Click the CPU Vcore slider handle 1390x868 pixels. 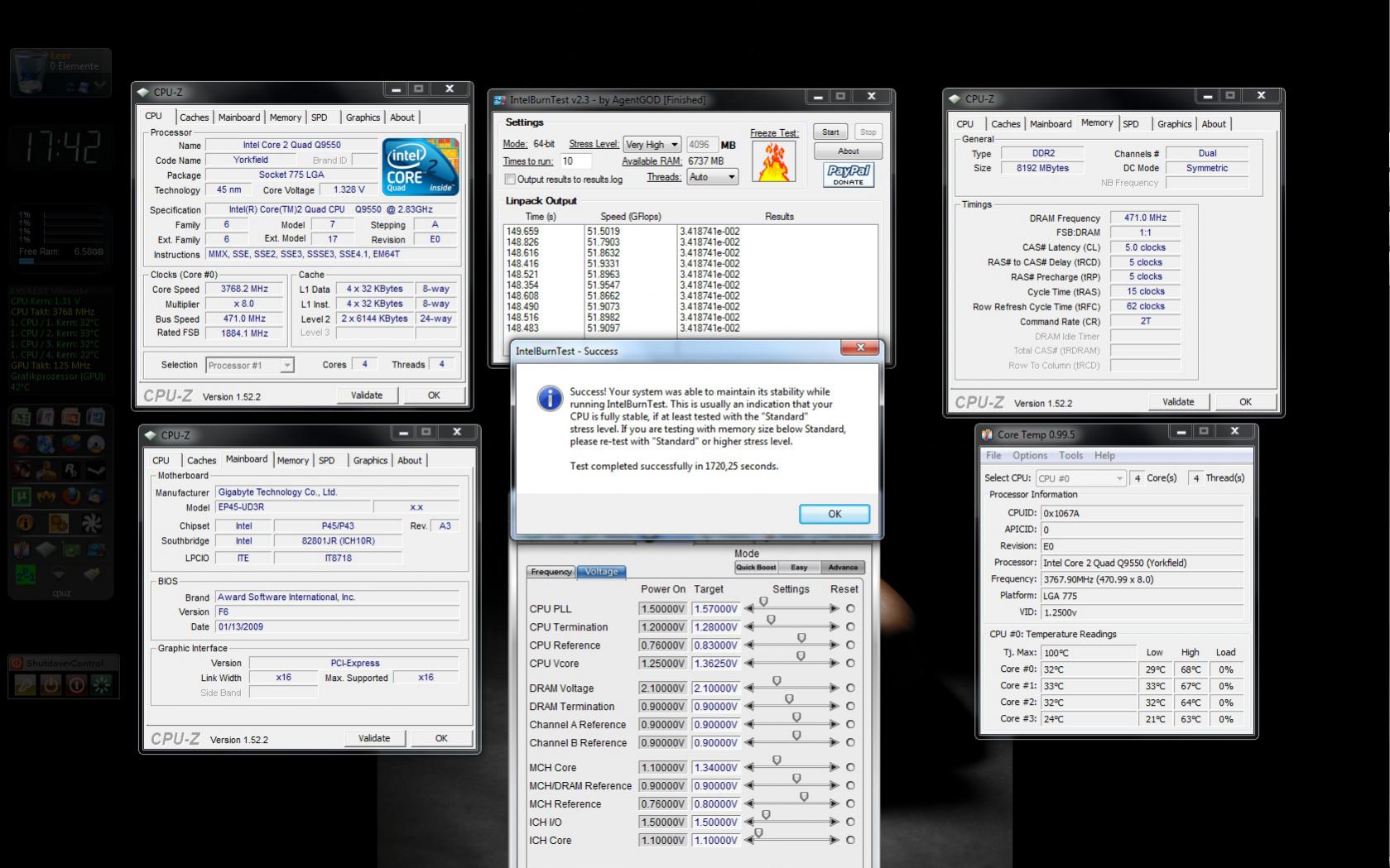coord(801,656)
